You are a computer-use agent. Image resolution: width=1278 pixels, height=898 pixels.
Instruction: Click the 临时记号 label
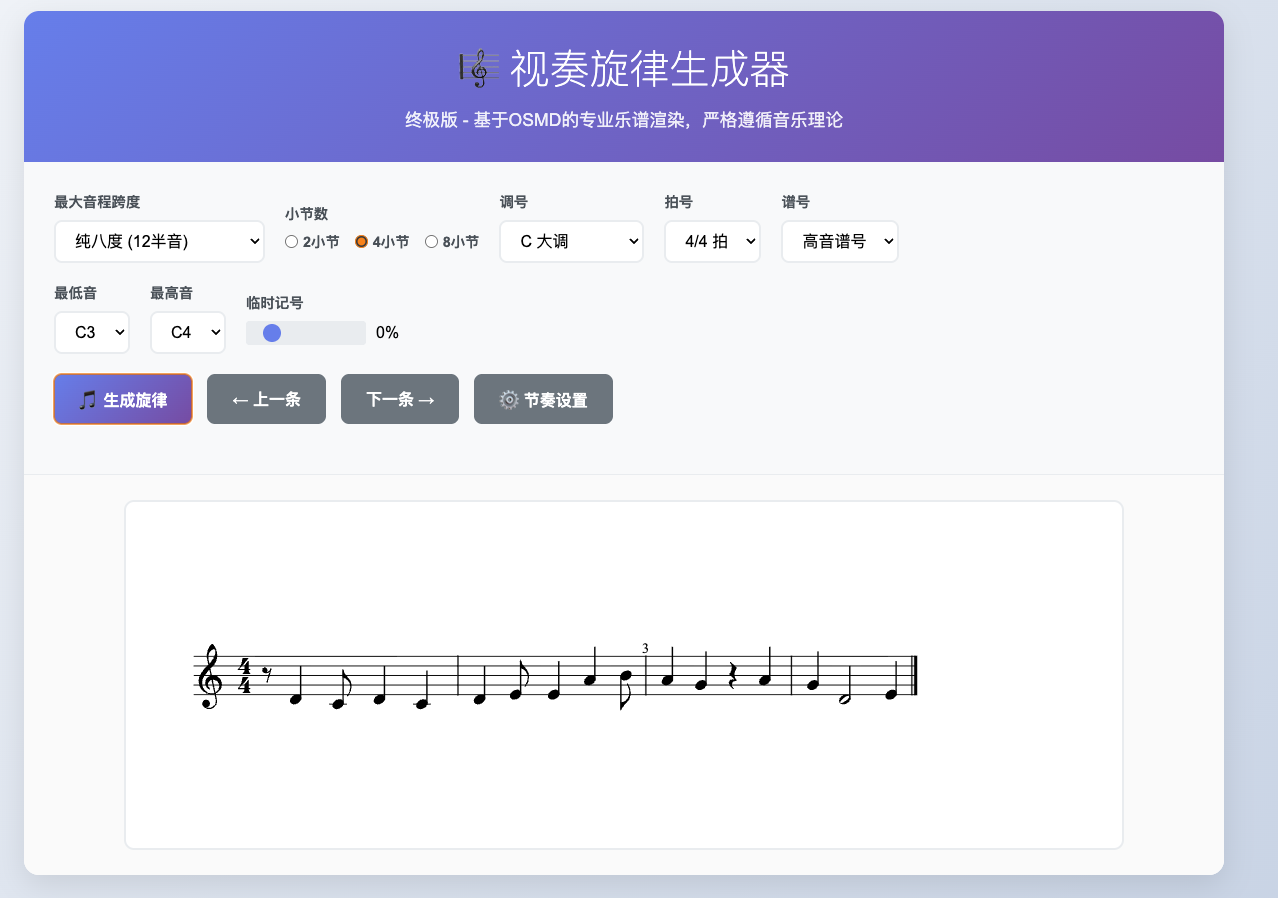(274, 302)
